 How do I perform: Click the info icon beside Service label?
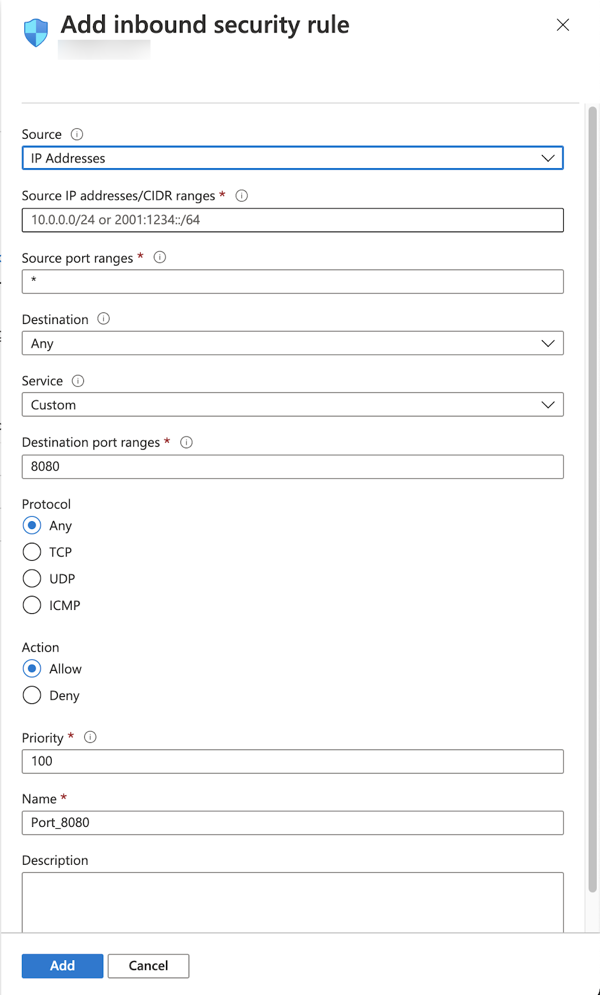(x=78, y=381)
